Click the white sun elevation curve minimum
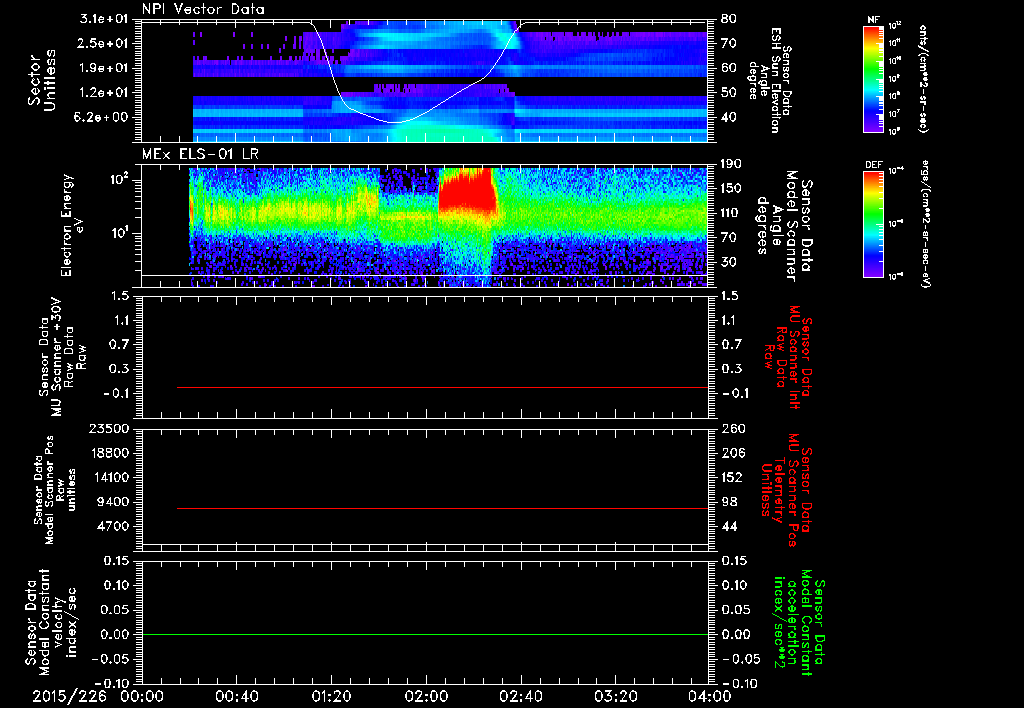1024x708 pixels. (x=396, y=122)
